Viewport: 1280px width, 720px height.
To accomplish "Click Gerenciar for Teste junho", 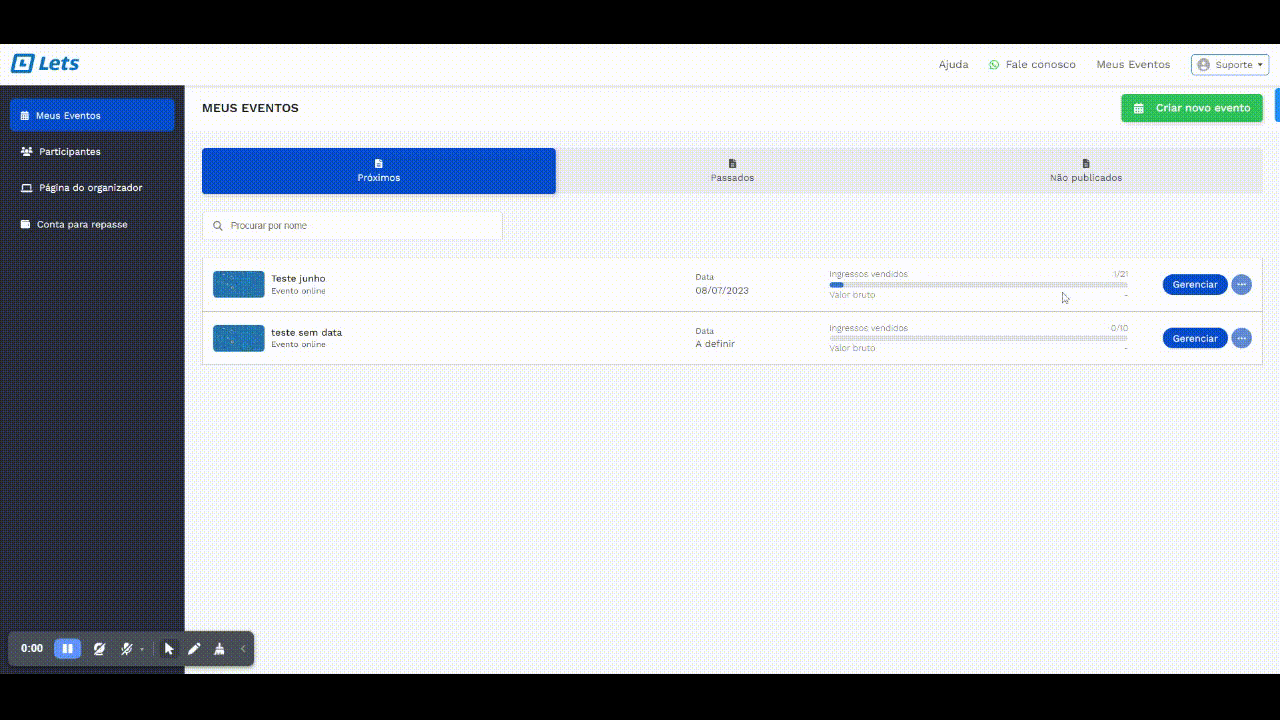I will [1194, 285].
